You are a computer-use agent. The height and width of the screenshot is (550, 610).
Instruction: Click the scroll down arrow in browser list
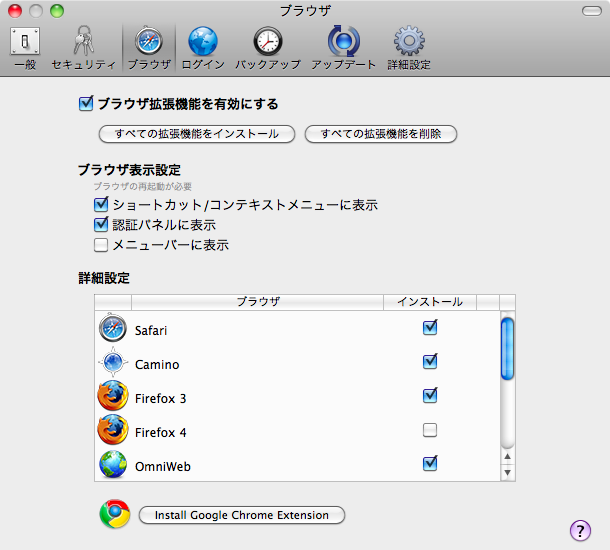pyautogui.click(x=507, y=472)
